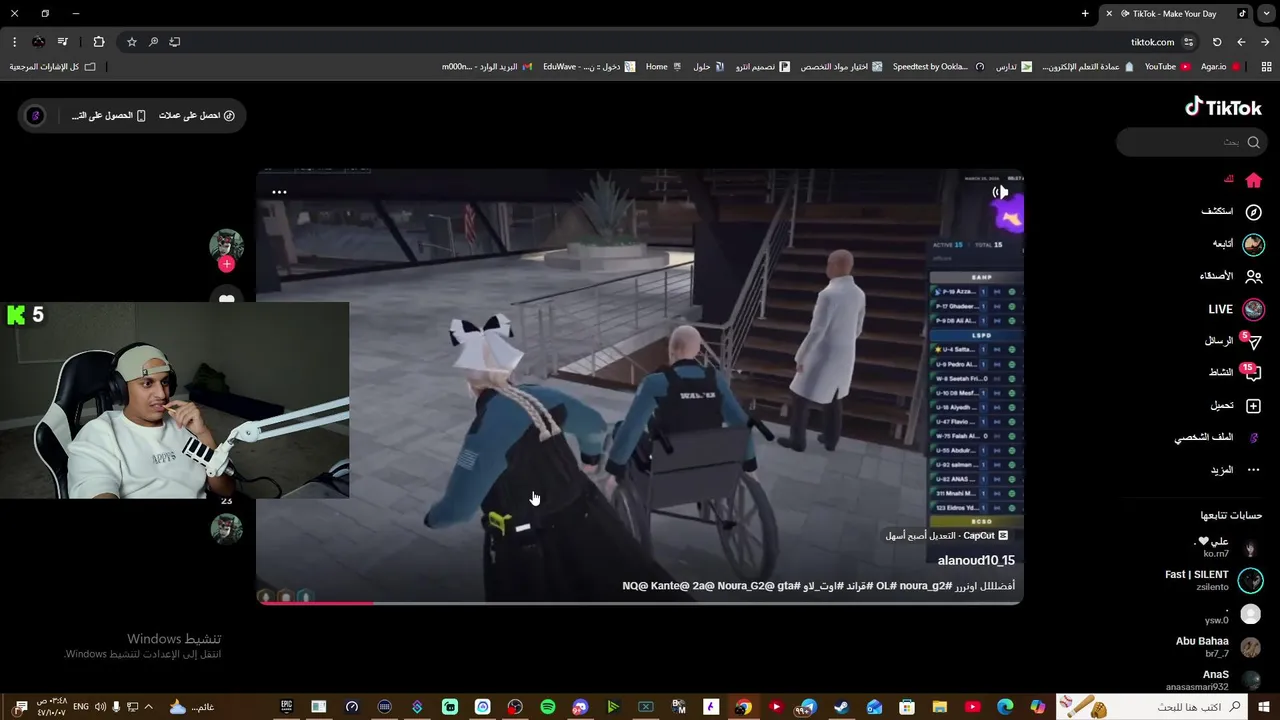Open the Windows Start button
1280x720 pixels.
click(x=1263, y=707)
